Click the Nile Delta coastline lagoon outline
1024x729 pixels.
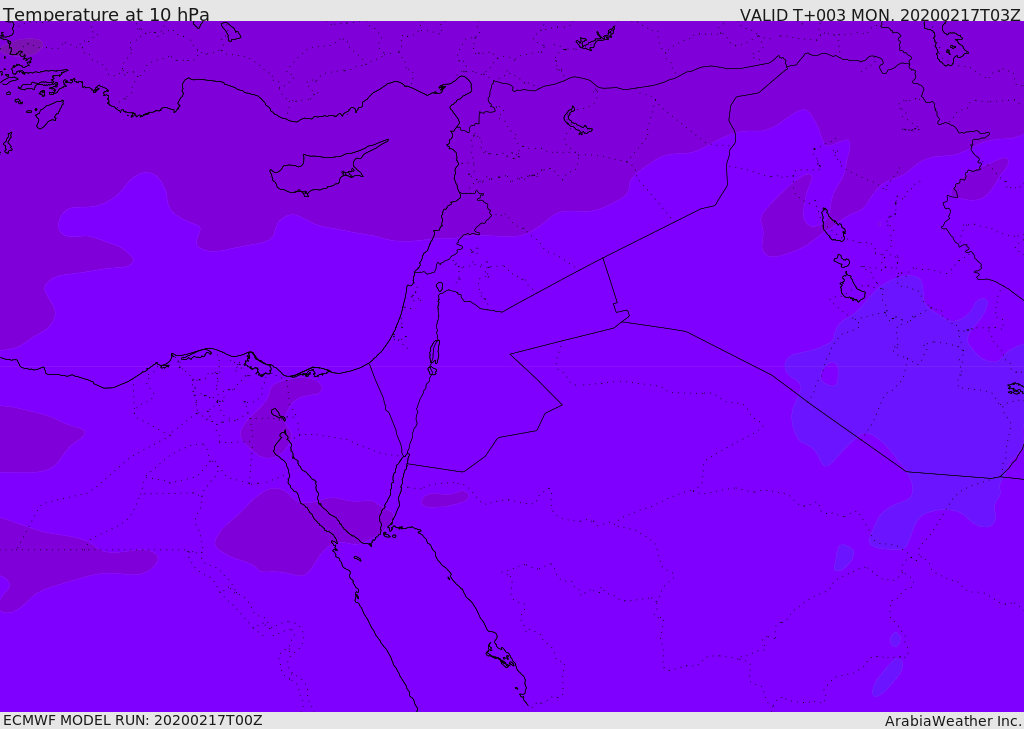(x=258, y=364)
